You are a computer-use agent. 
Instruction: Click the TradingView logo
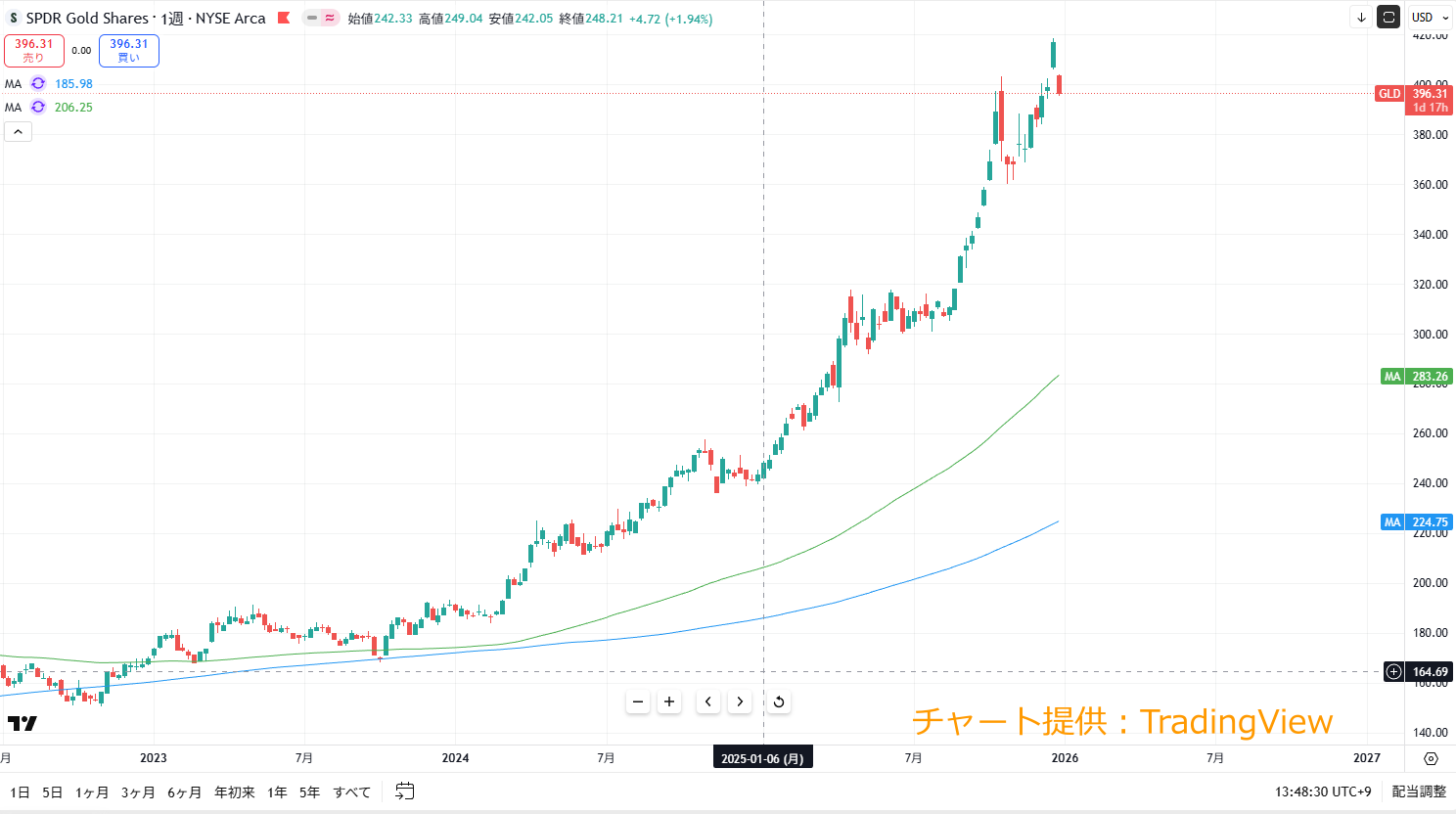[x=22, y=723]
